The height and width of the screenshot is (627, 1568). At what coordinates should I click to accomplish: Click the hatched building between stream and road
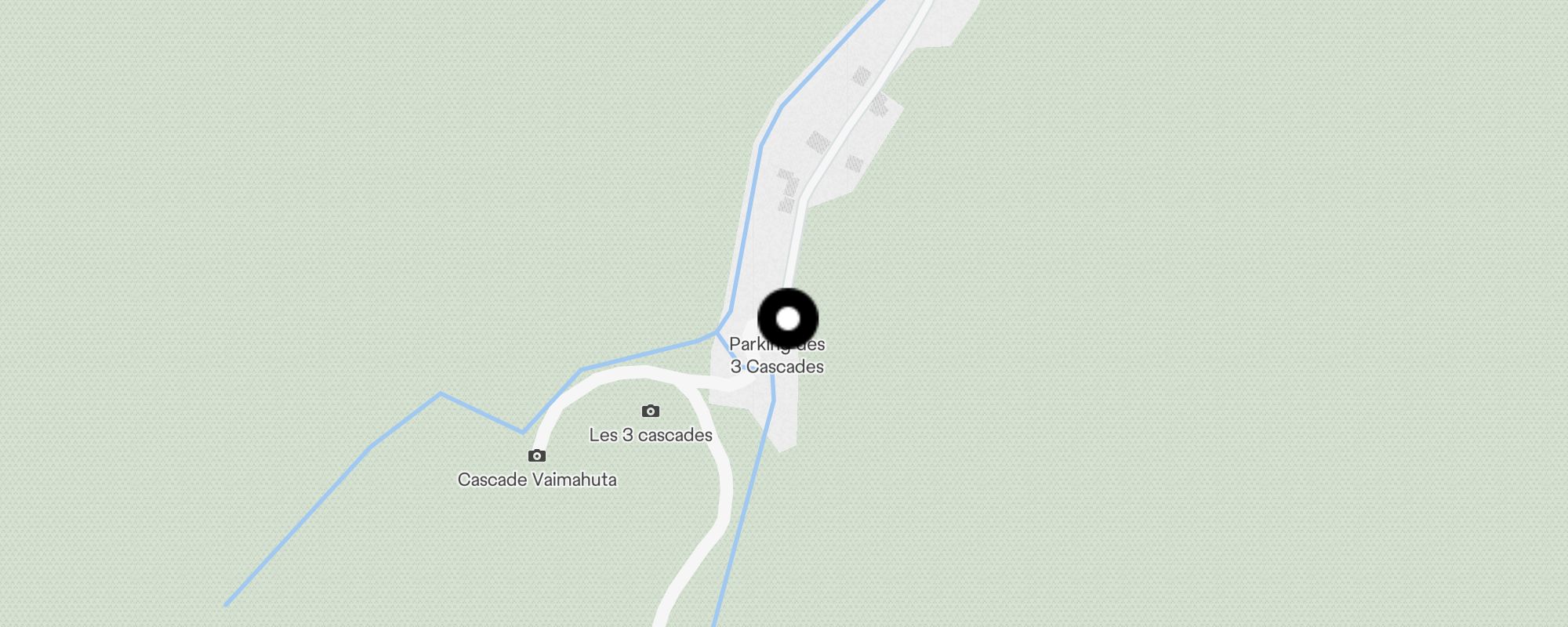click(818, 143)
